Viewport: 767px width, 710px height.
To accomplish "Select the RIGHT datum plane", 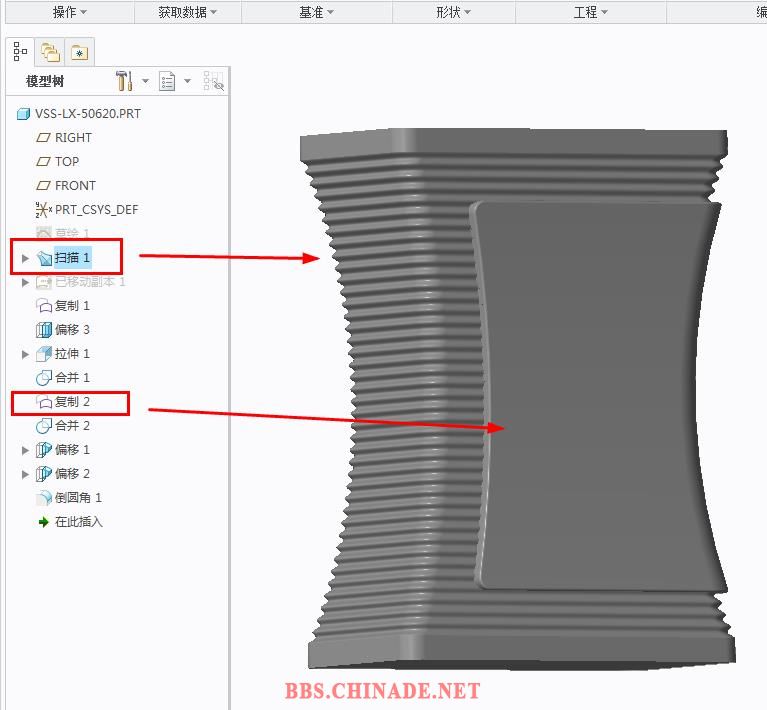I will tap(73, 137).
